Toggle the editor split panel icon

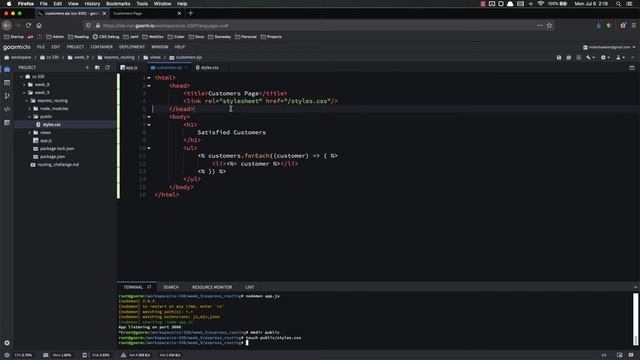click(x=632, y=68)
